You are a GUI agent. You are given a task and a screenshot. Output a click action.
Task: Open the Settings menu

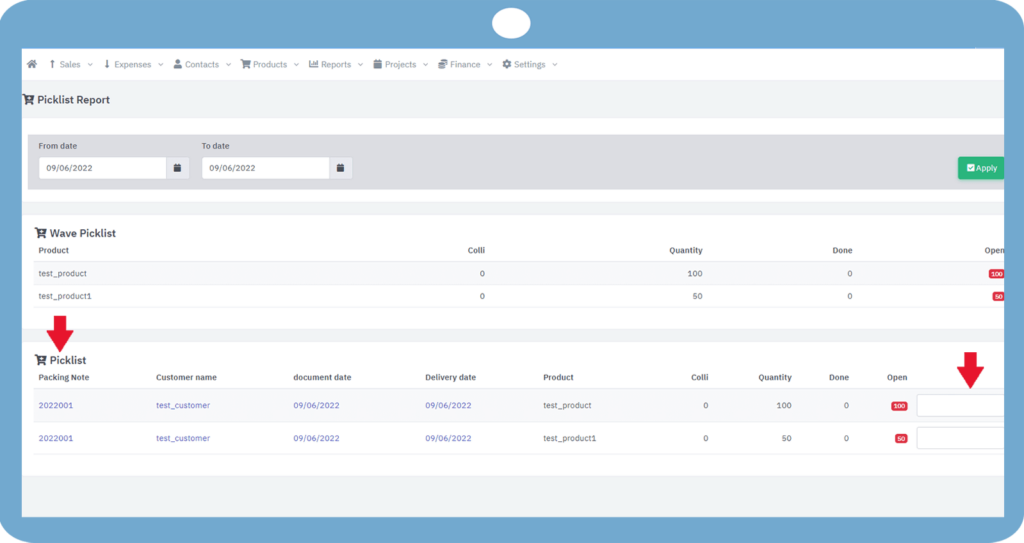[x=530, y=64]
